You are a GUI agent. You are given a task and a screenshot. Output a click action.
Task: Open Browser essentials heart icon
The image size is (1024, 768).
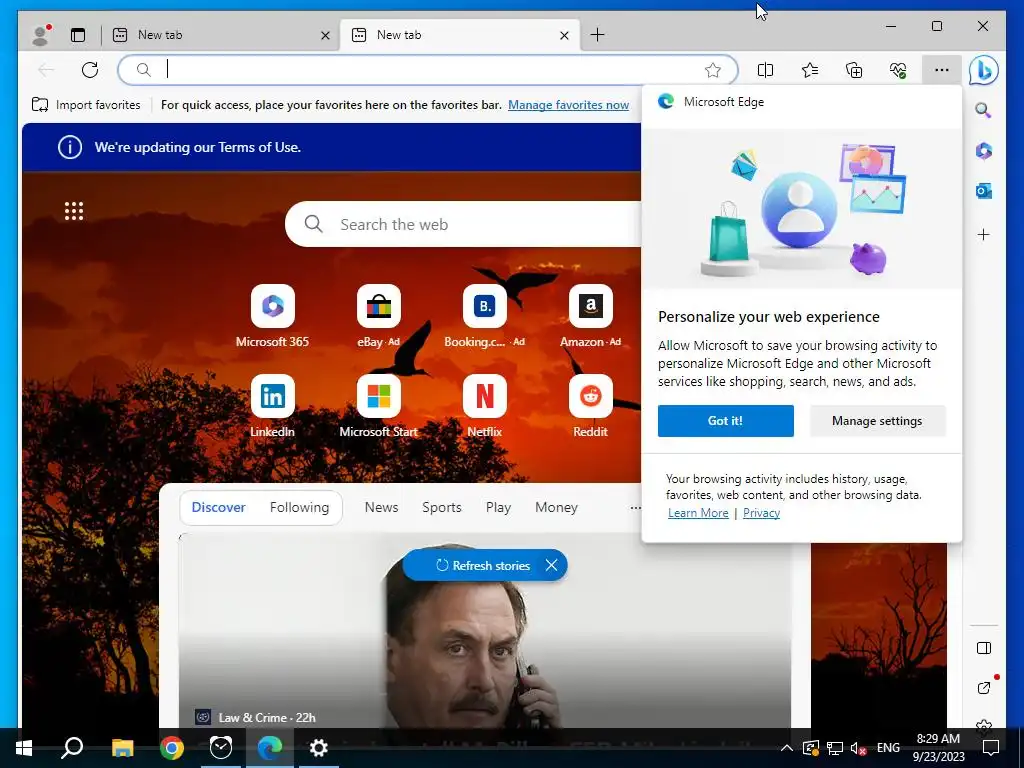tap(898, 70)
